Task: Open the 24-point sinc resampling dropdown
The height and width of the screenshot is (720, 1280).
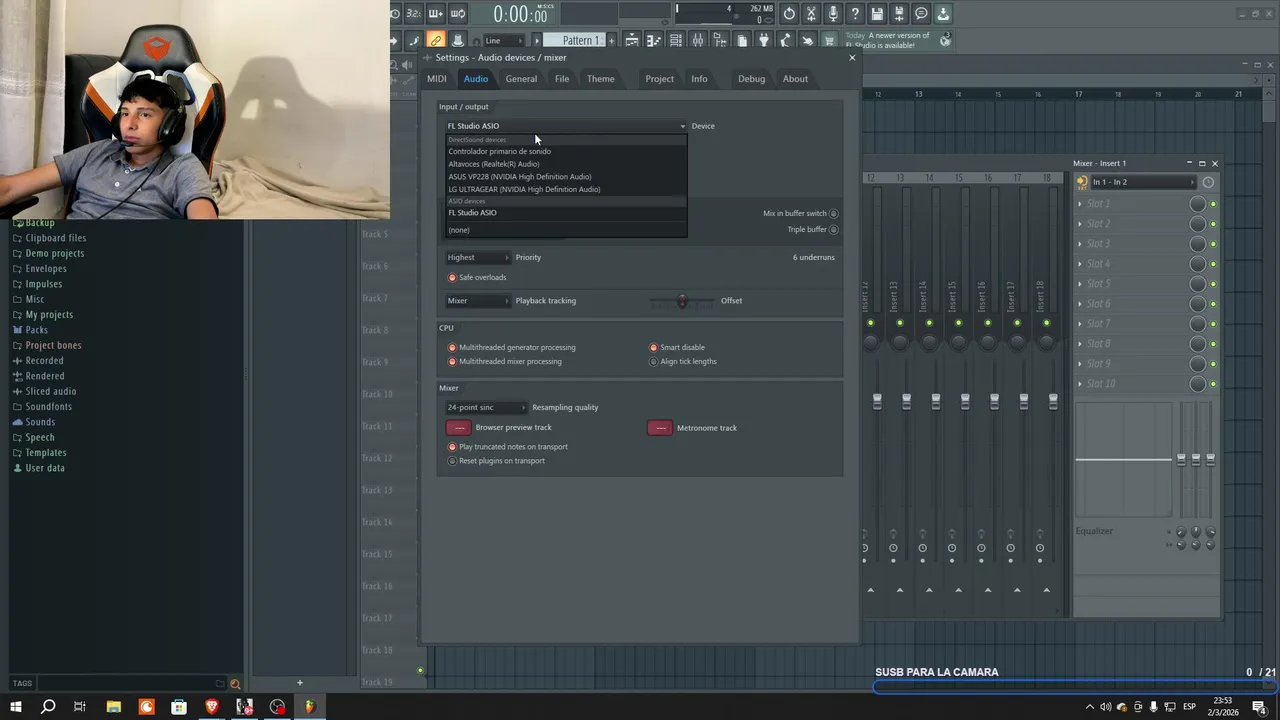Action: point(486,407)
